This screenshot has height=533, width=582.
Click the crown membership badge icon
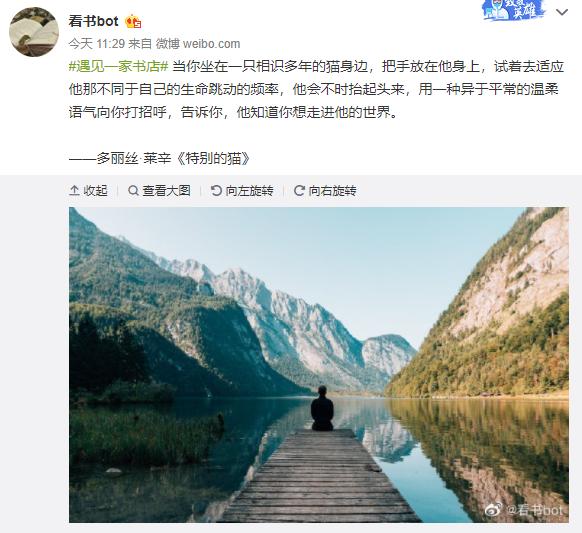(x=133, y=22)
